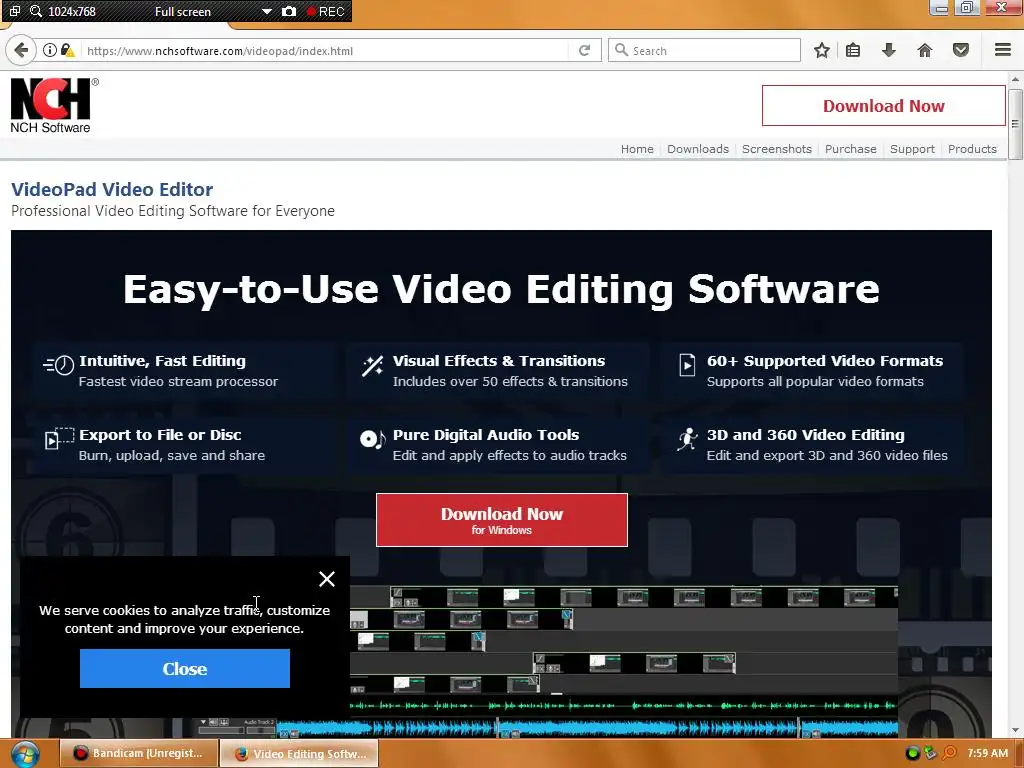Switch to Bandicam taskbar button
The width and height of the screenshot is (1024, 768).
pyautogui.click(x=138, y=753)
